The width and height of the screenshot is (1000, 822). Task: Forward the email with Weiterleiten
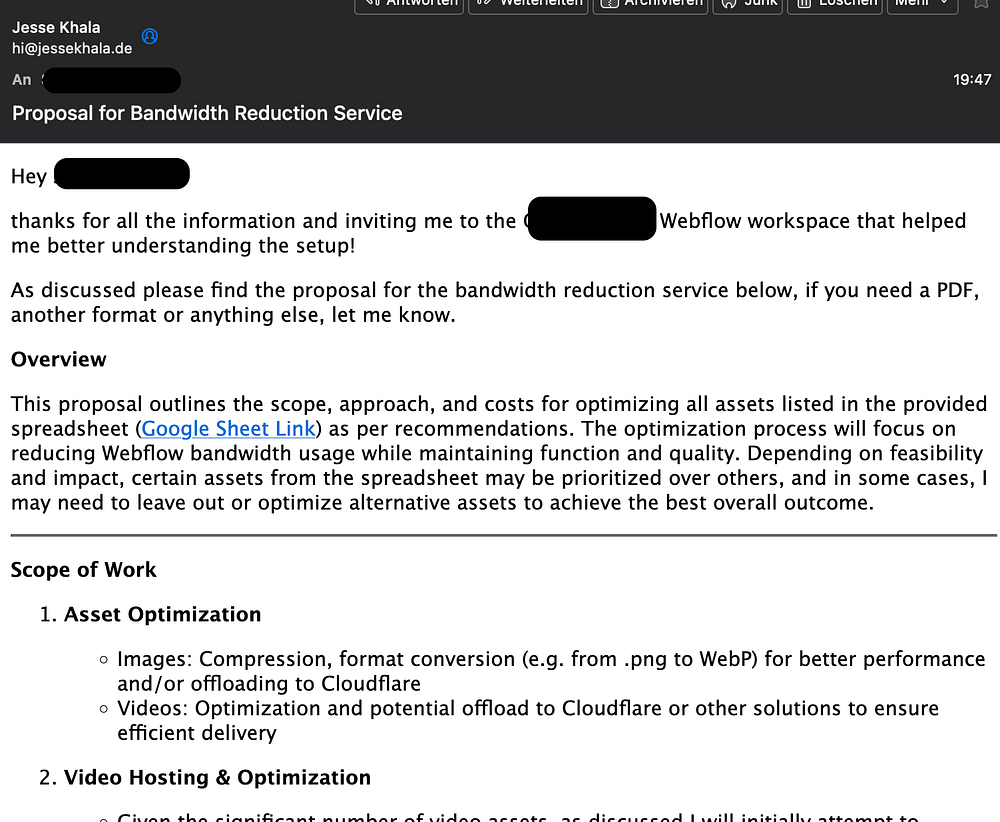(528, 4)
